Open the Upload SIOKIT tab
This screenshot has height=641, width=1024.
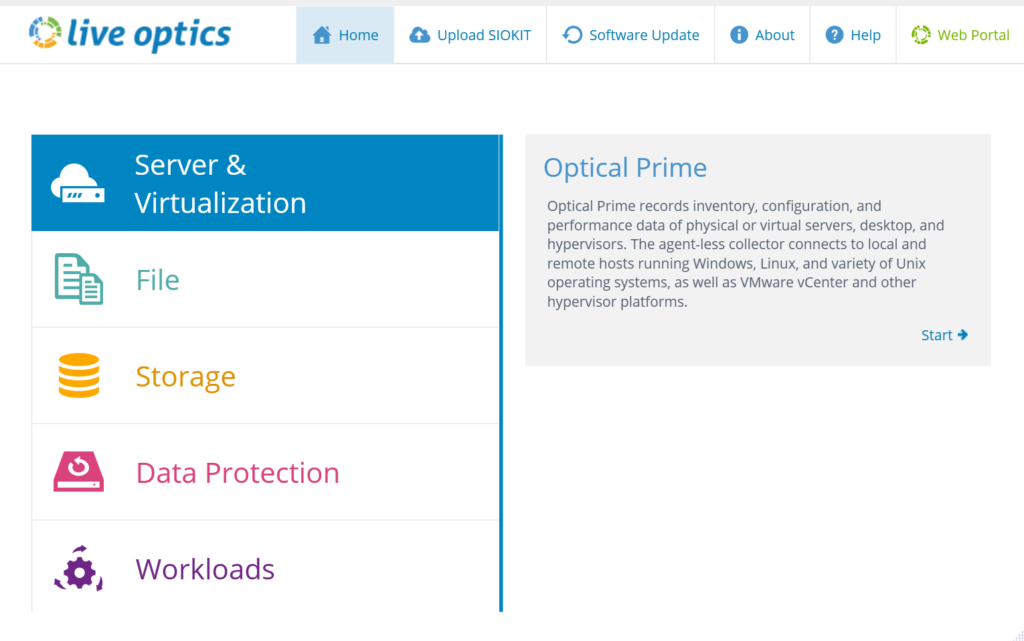(470, 35)
